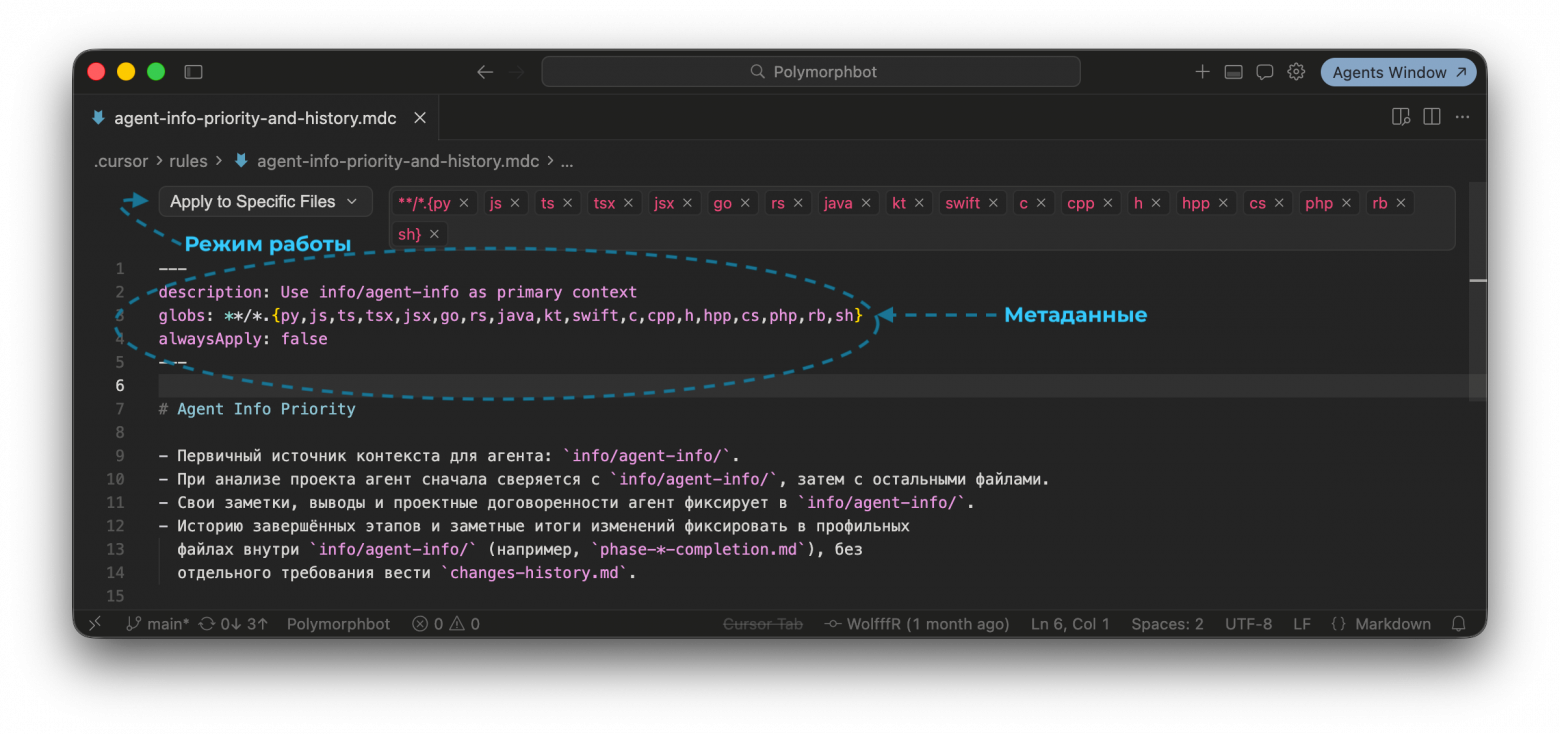Click the plus icon in title bar

click(1202, 72)
